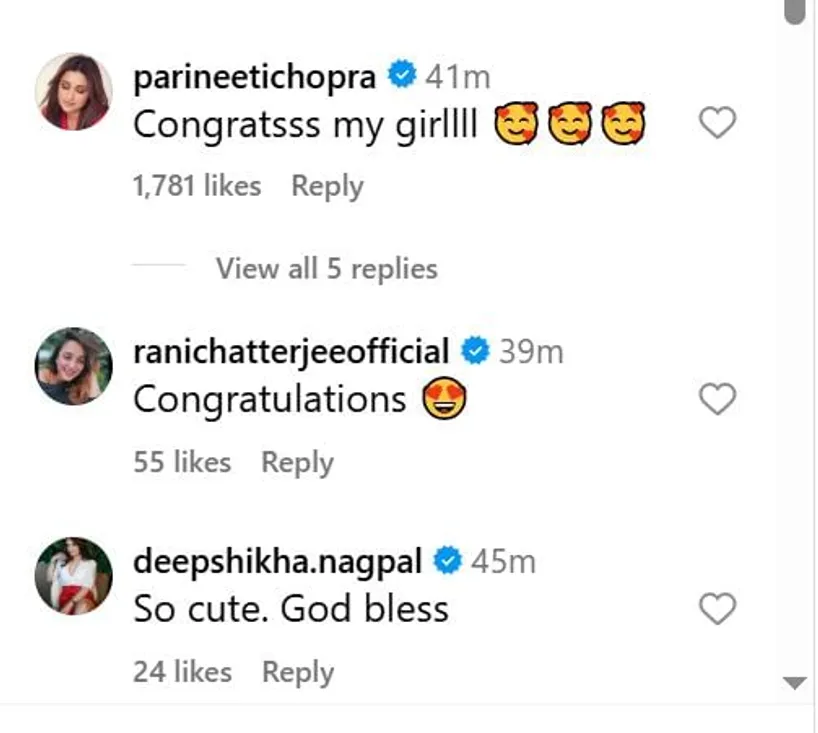
Task: Click the ranichatterjeeofficial username
Action: 291,352
